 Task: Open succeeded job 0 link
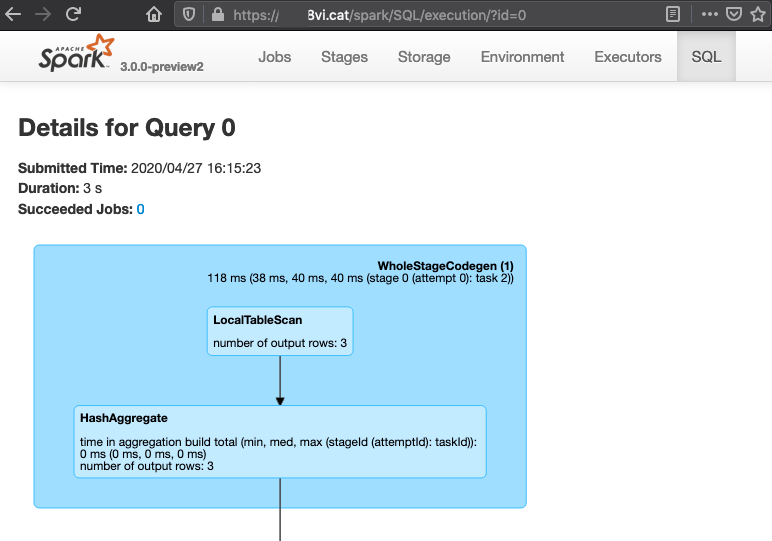140,209
